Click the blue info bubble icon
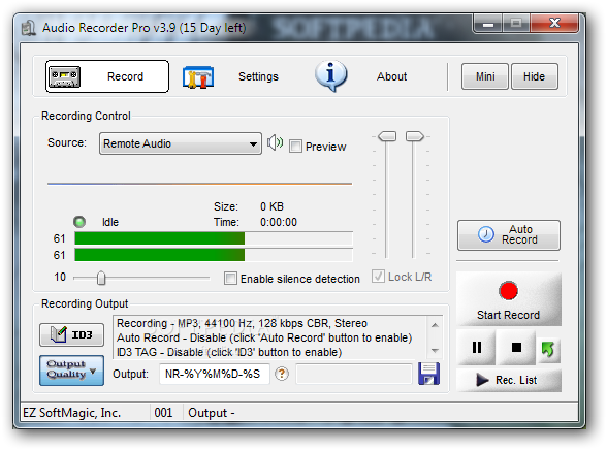The image size is (607, 450). pyautogui.click(x=331, y=76)
